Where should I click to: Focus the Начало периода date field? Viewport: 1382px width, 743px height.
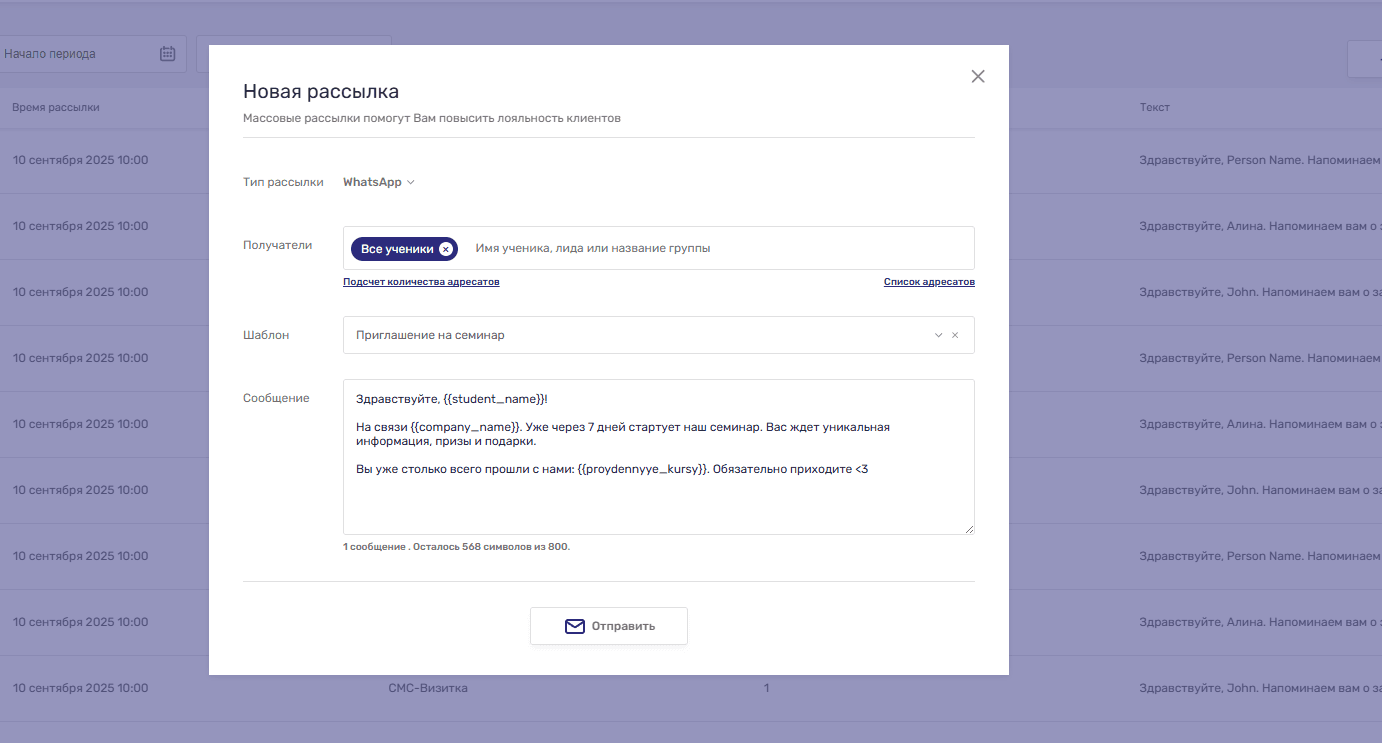tap(75, 54)
